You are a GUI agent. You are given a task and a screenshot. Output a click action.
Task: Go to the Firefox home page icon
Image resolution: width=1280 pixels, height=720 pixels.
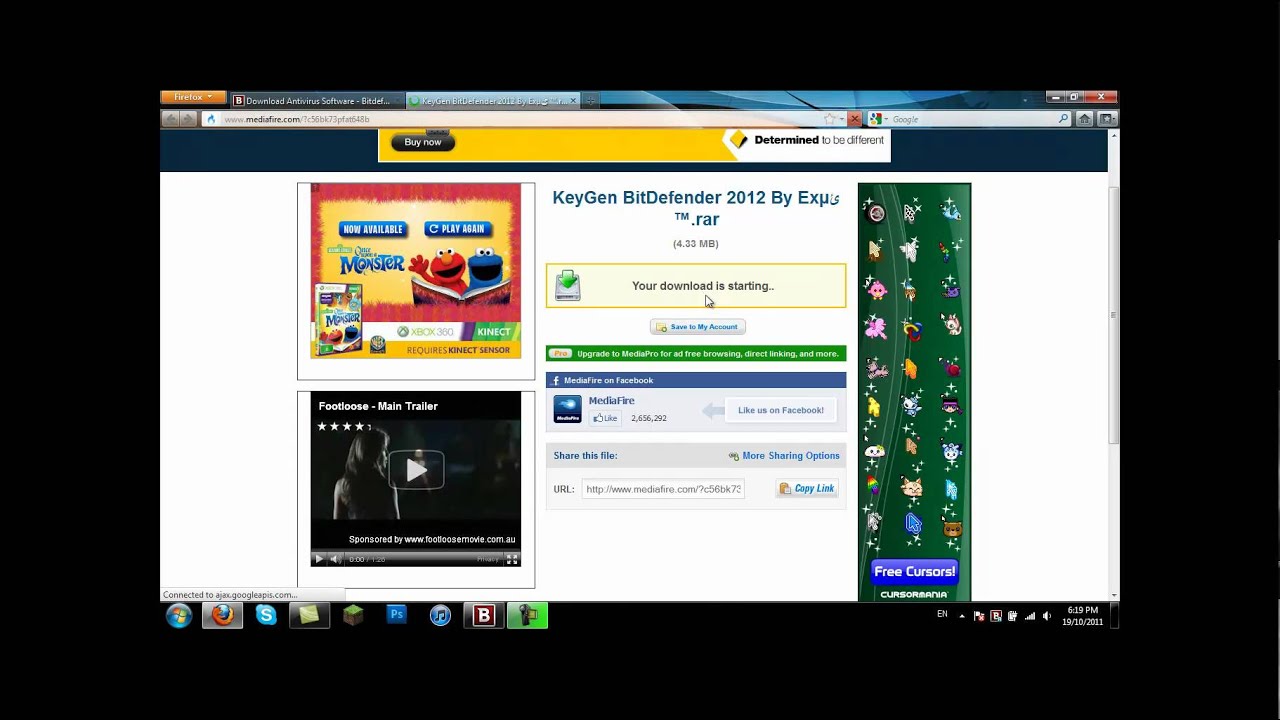(x=1085, y=119)
